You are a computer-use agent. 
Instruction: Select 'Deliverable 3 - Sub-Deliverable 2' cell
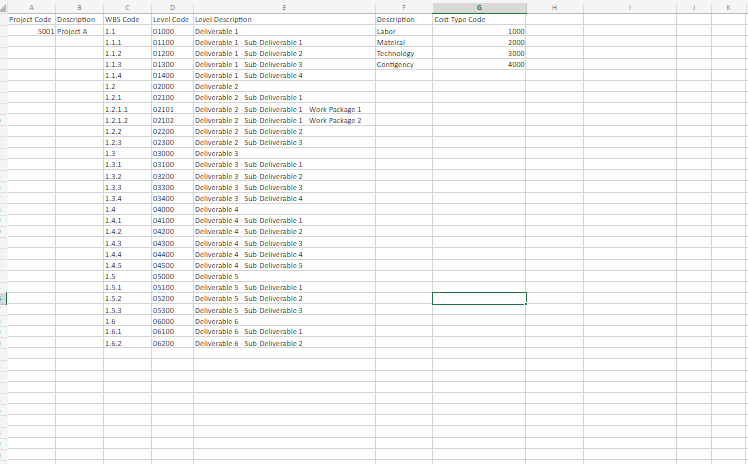point(284,176)
